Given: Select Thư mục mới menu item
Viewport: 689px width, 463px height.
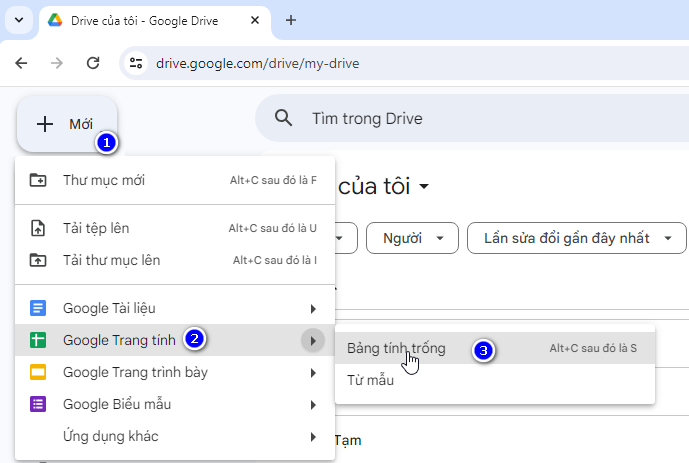Looking at the screenshot, I should pos(175,180).
